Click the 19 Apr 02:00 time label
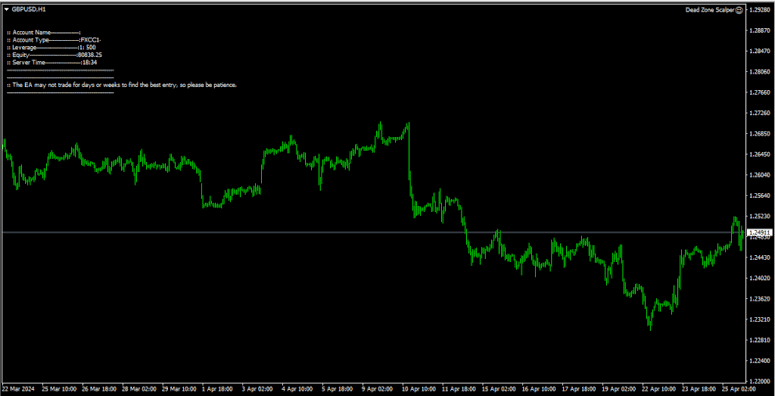 click(x=619, y=389)
